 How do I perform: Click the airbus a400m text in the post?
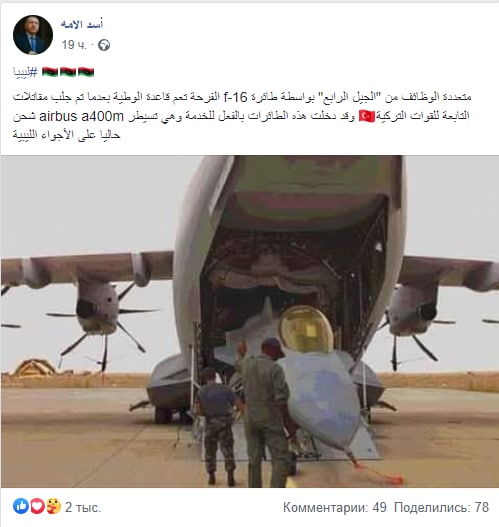coord(82,116)
